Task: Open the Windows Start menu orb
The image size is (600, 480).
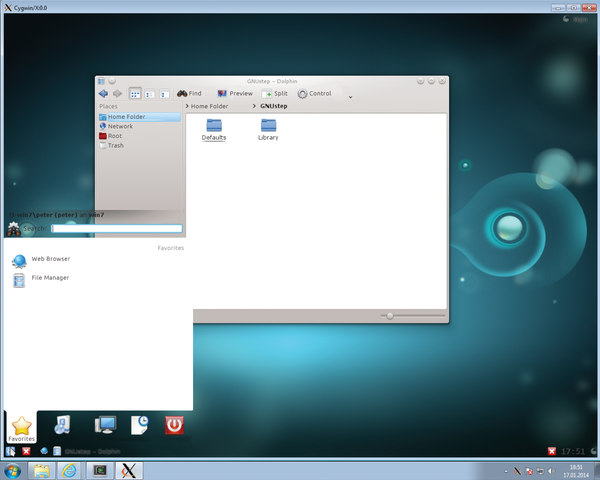Action: (13, 470)
